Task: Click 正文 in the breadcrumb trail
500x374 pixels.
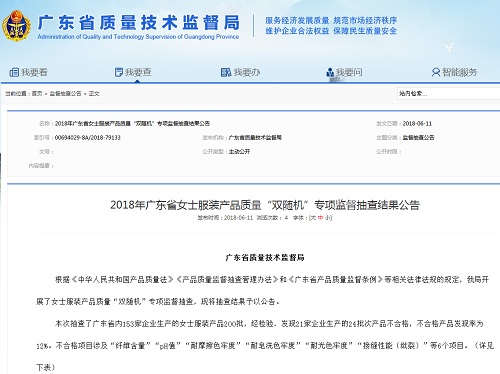Action: 94,94
